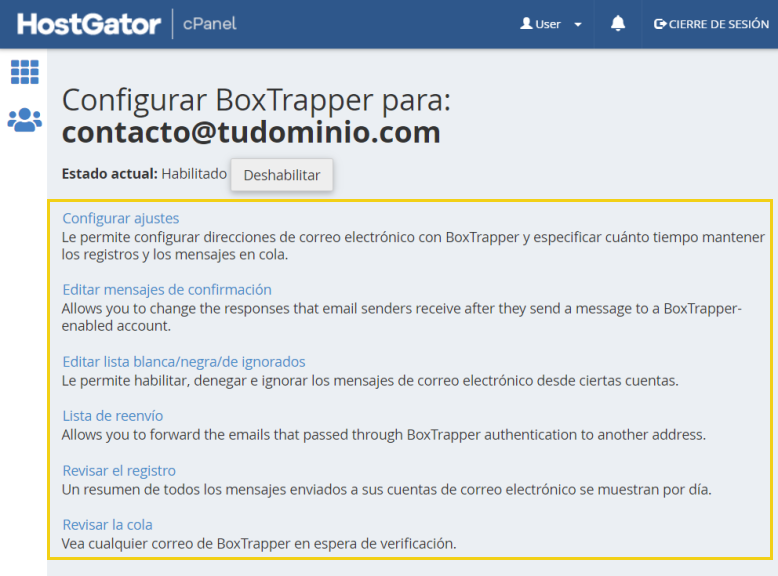Click the 'Configurar BoxTrapper para:' title
Viewport: 778px width, 576px height.
256,100
